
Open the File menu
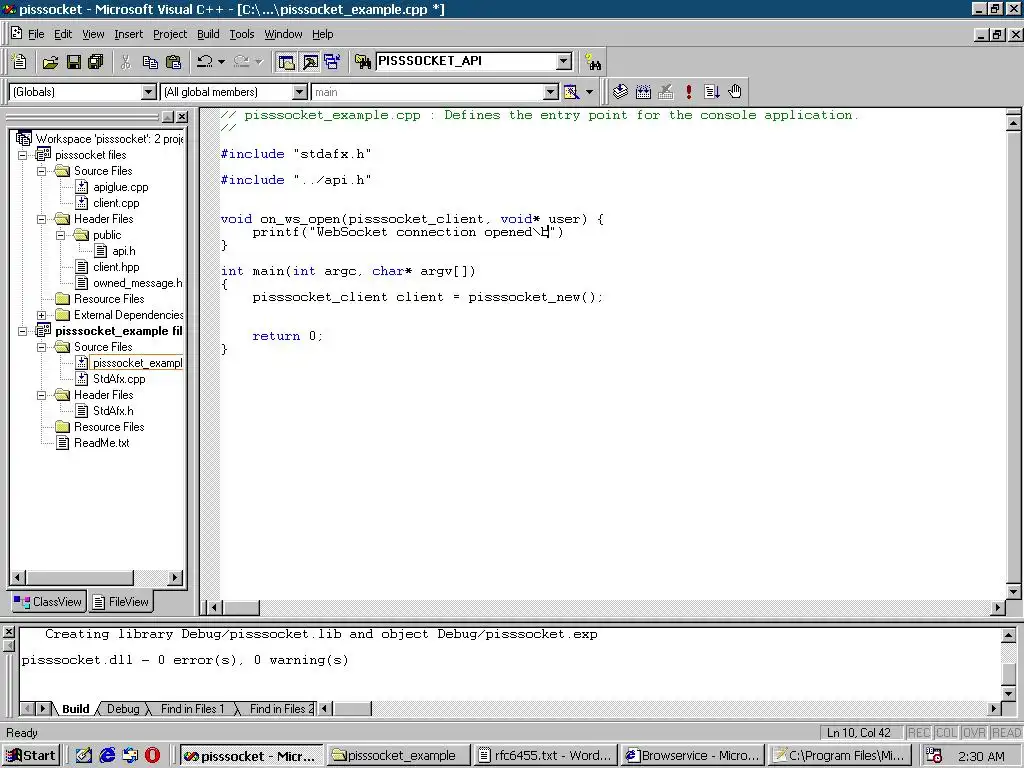point(36,34)
